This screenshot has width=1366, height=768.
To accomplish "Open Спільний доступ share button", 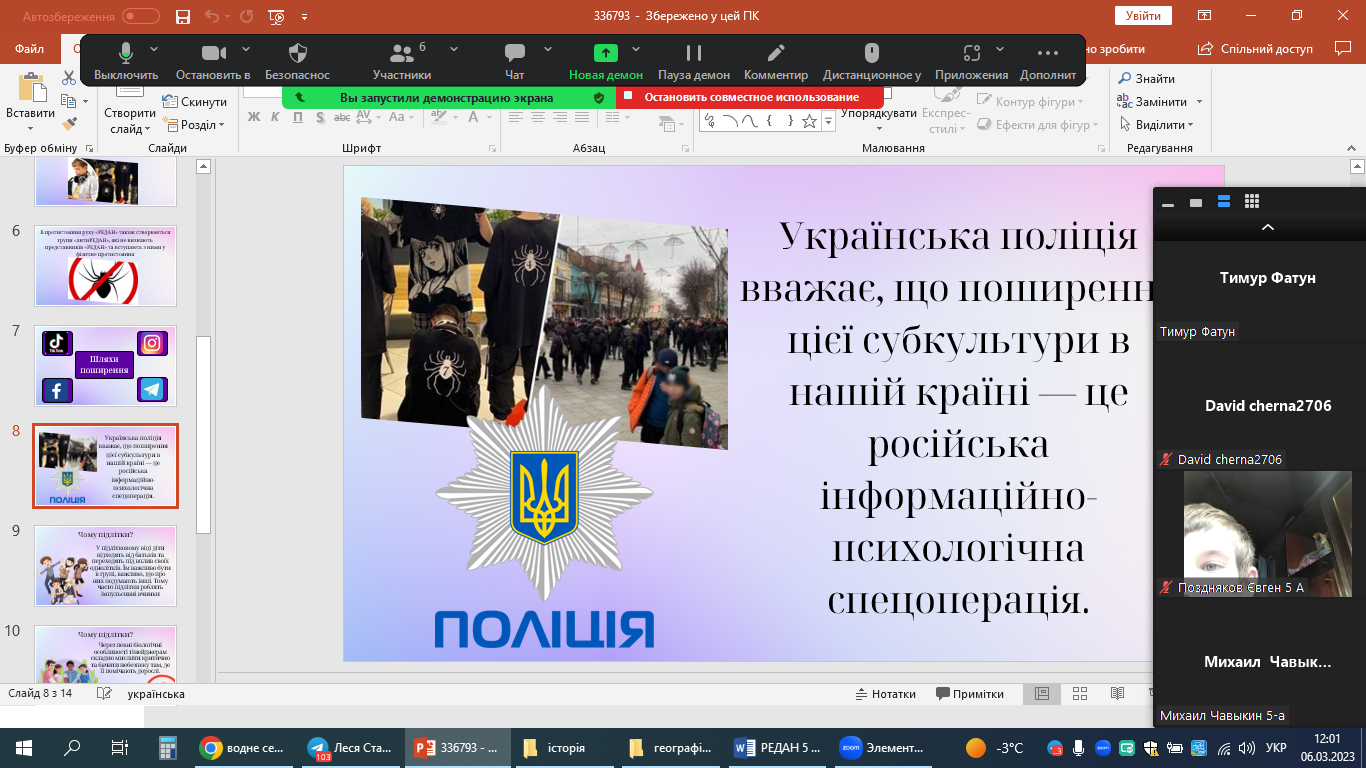I will click(1256, 48).
